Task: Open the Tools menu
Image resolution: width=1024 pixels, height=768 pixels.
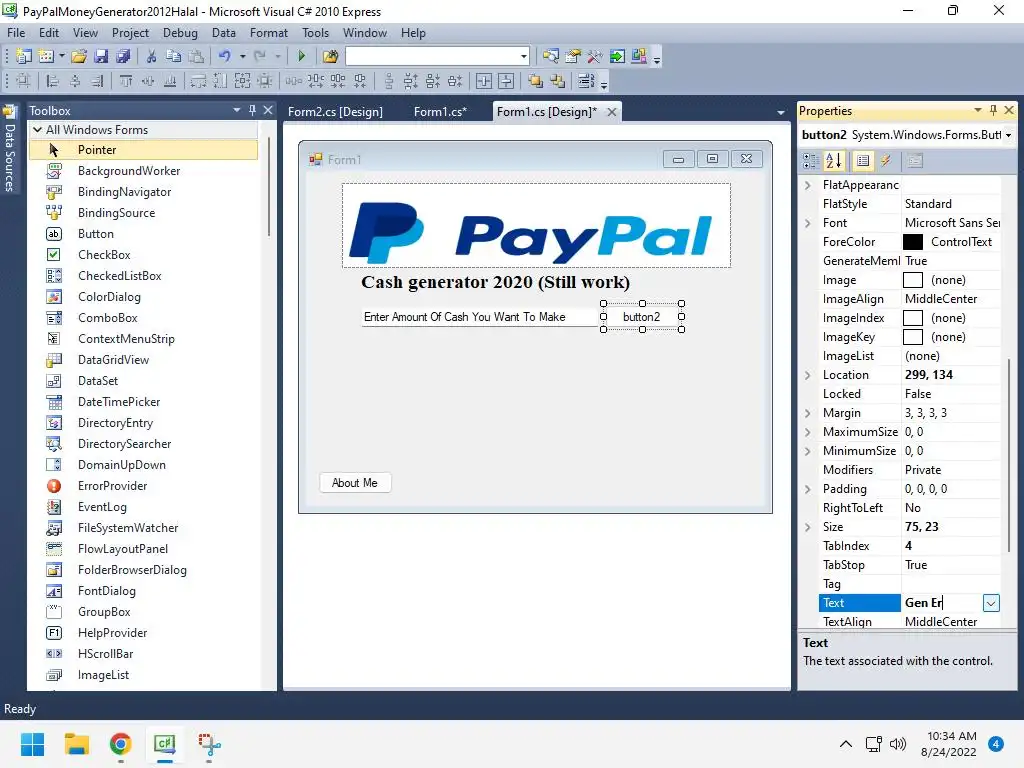Action: 315,33
